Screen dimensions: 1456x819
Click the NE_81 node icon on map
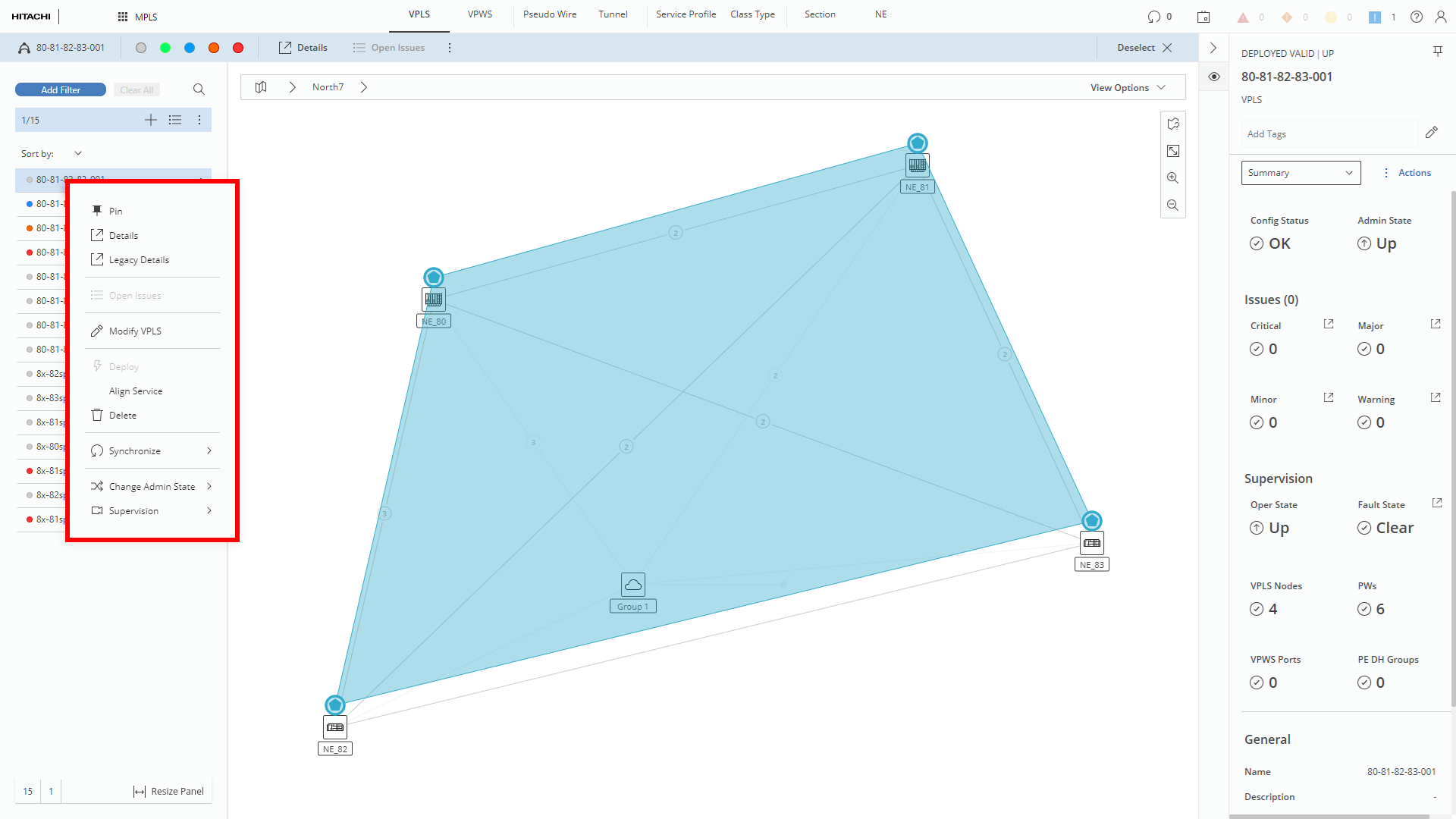(918, 165)
